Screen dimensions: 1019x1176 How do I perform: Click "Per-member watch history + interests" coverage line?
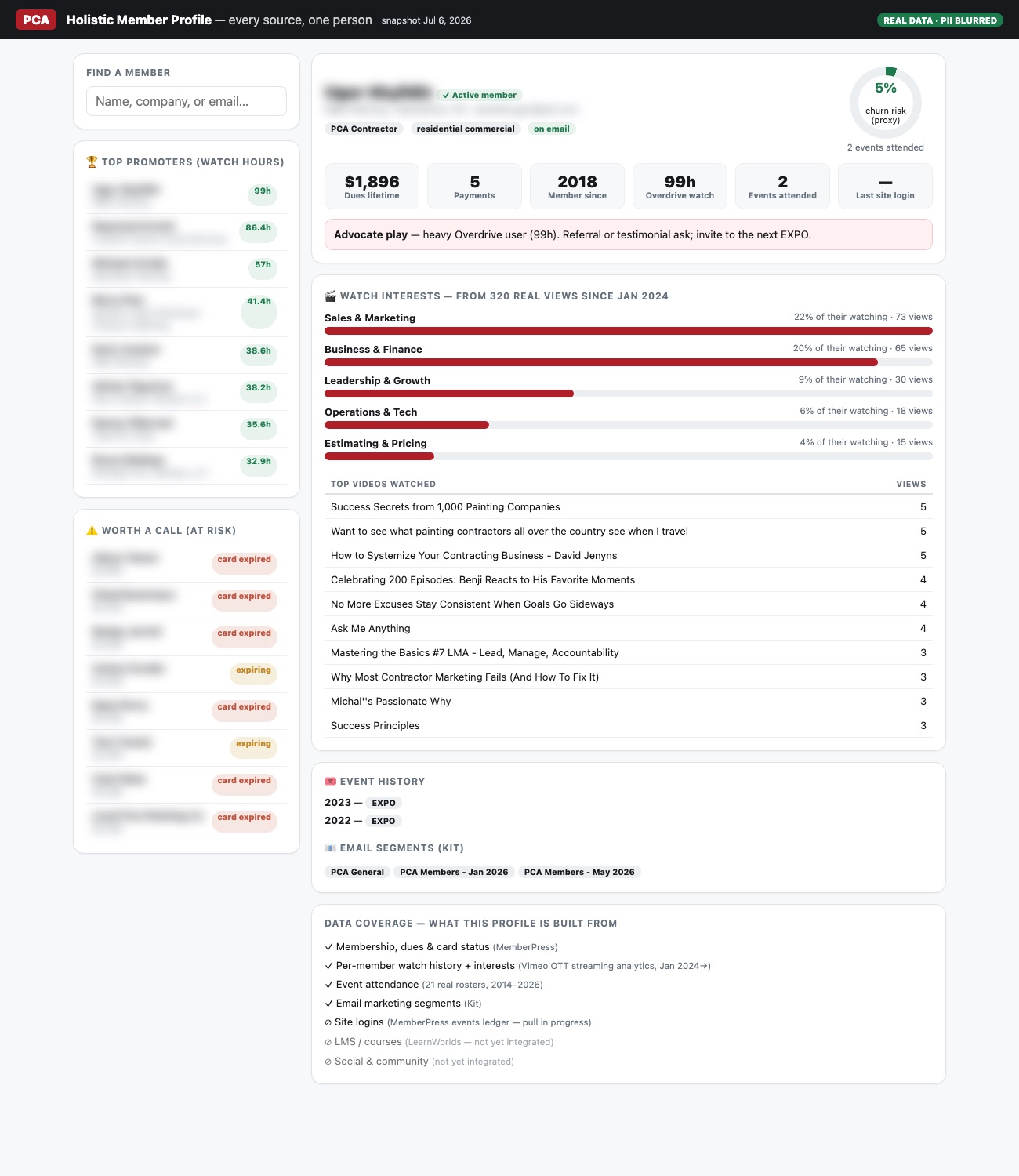click(517, 966)
